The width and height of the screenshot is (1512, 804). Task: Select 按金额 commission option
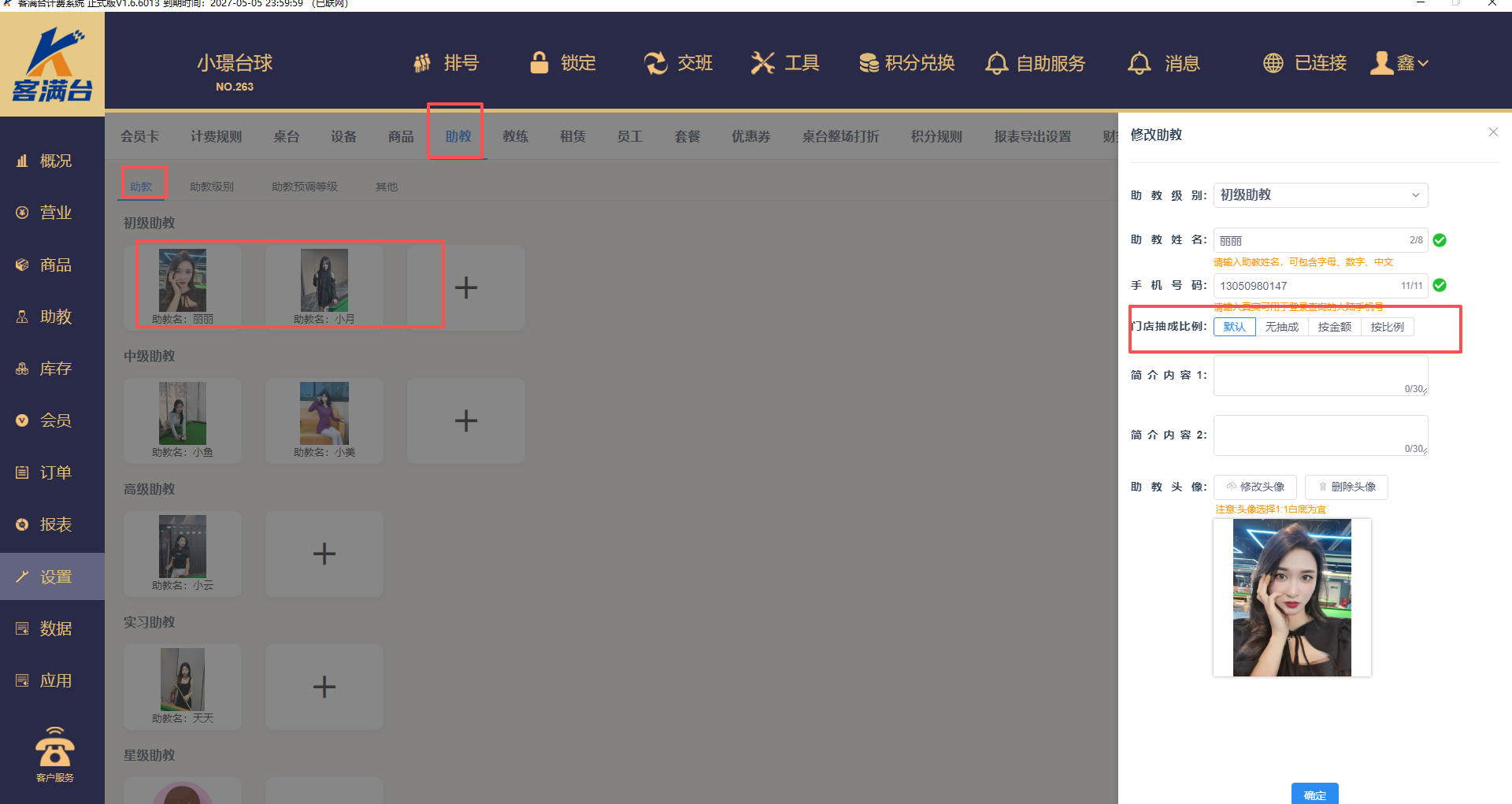[x=1334, y=327]
